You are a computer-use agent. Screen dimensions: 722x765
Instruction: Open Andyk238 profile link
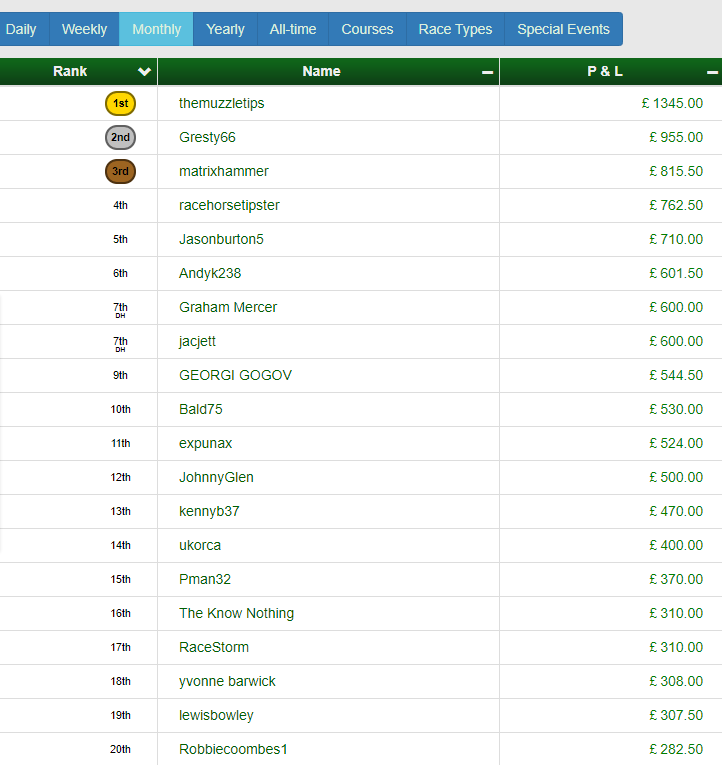click(x=210, y=274)
